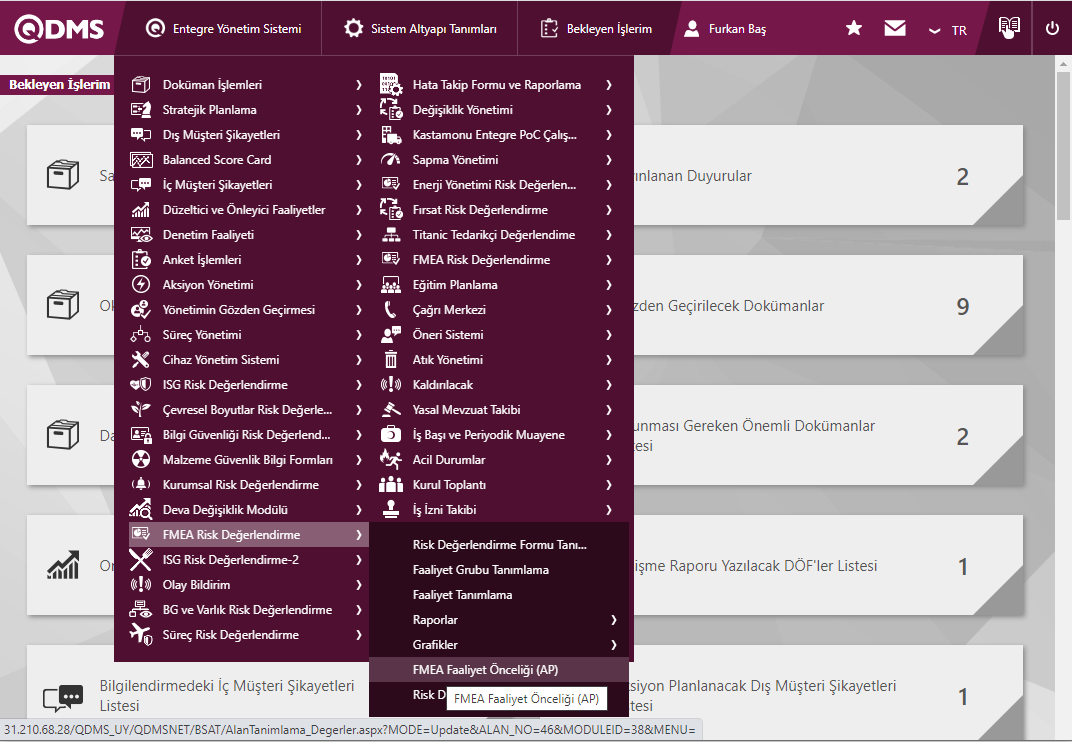Click the Acil Durumlar fire icon
Viewport: 1072px width, 742px height.
[391, 460]
